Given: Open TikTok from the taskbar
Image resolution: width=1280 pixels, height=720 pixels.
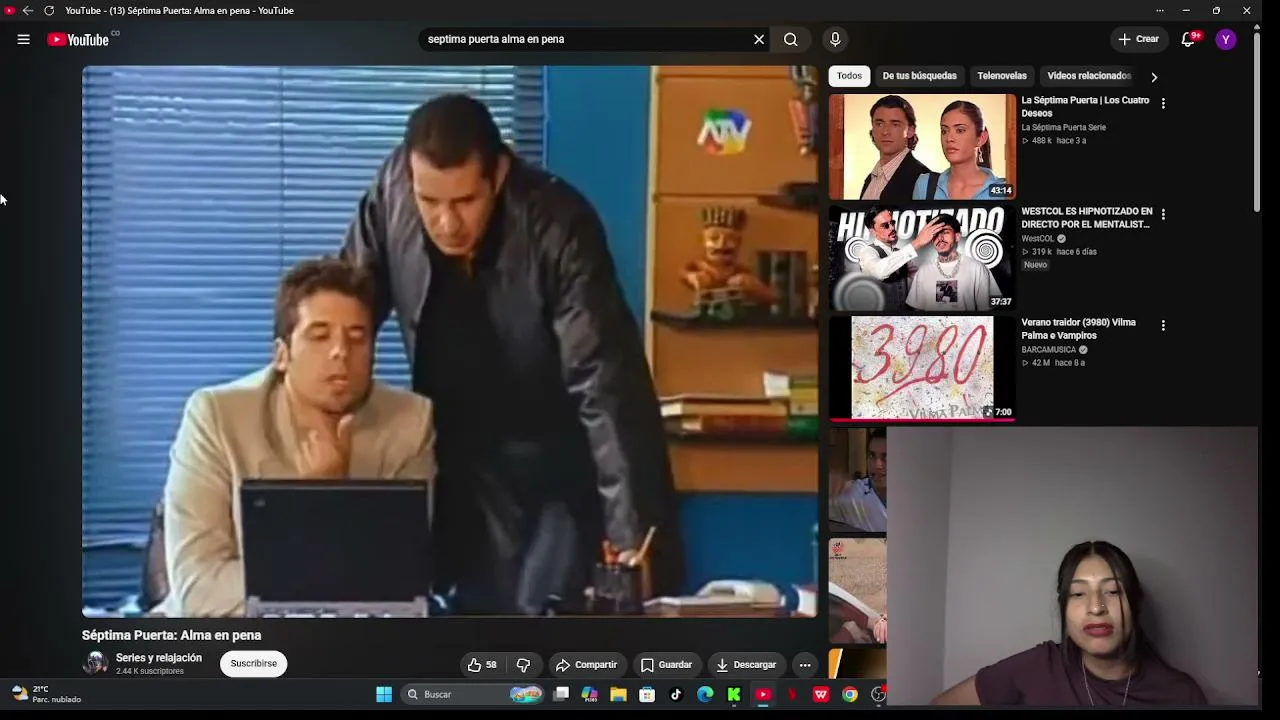Looking at the screenshot, I should 676,694.
